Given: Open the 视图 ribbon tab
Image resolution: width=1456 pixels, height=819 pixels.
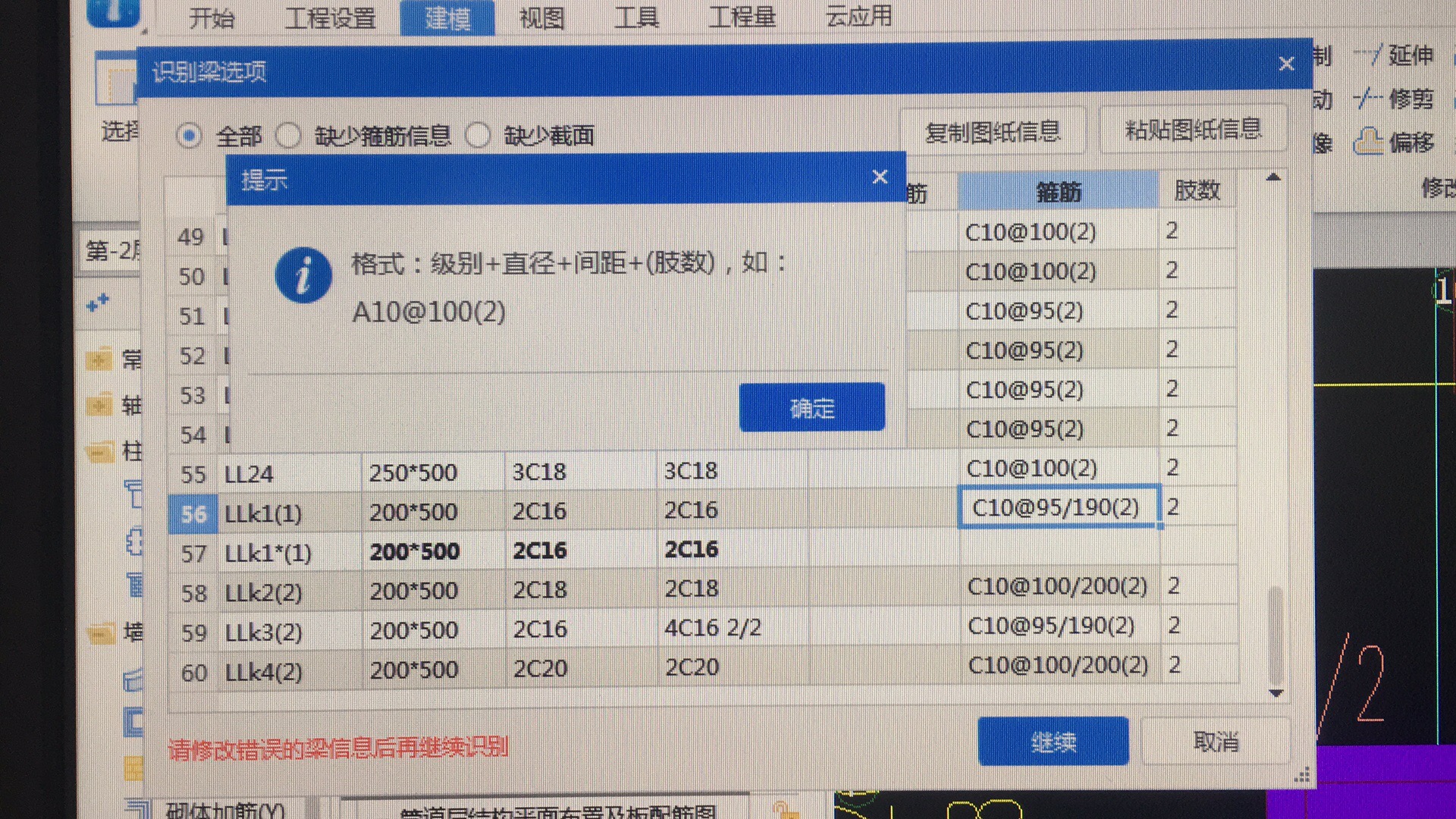Looking at the screenshot, I should (x=541, y=17).
